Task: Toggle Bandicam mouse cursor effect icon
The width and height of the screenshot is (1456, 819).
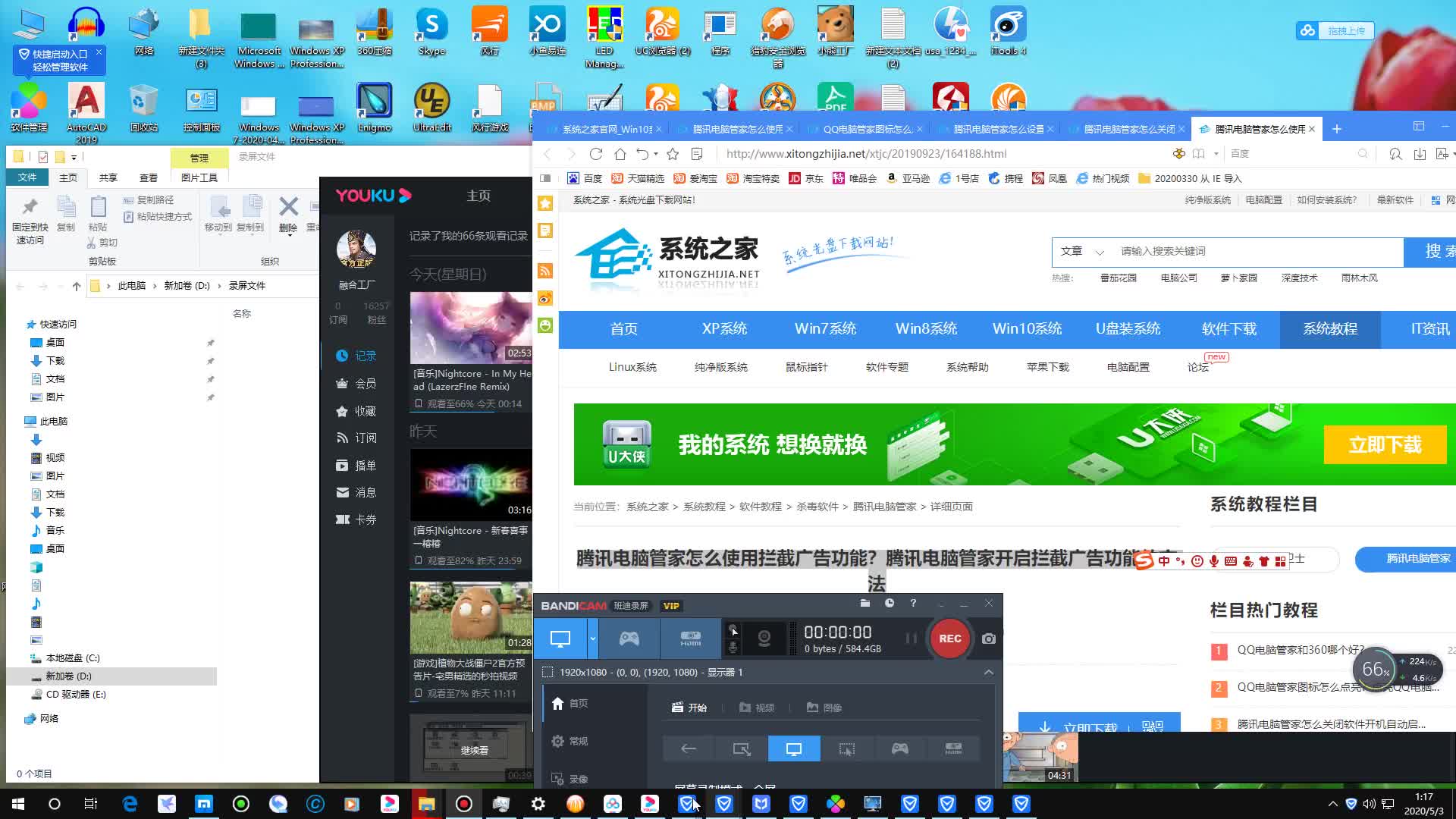Action: point(733,629)
